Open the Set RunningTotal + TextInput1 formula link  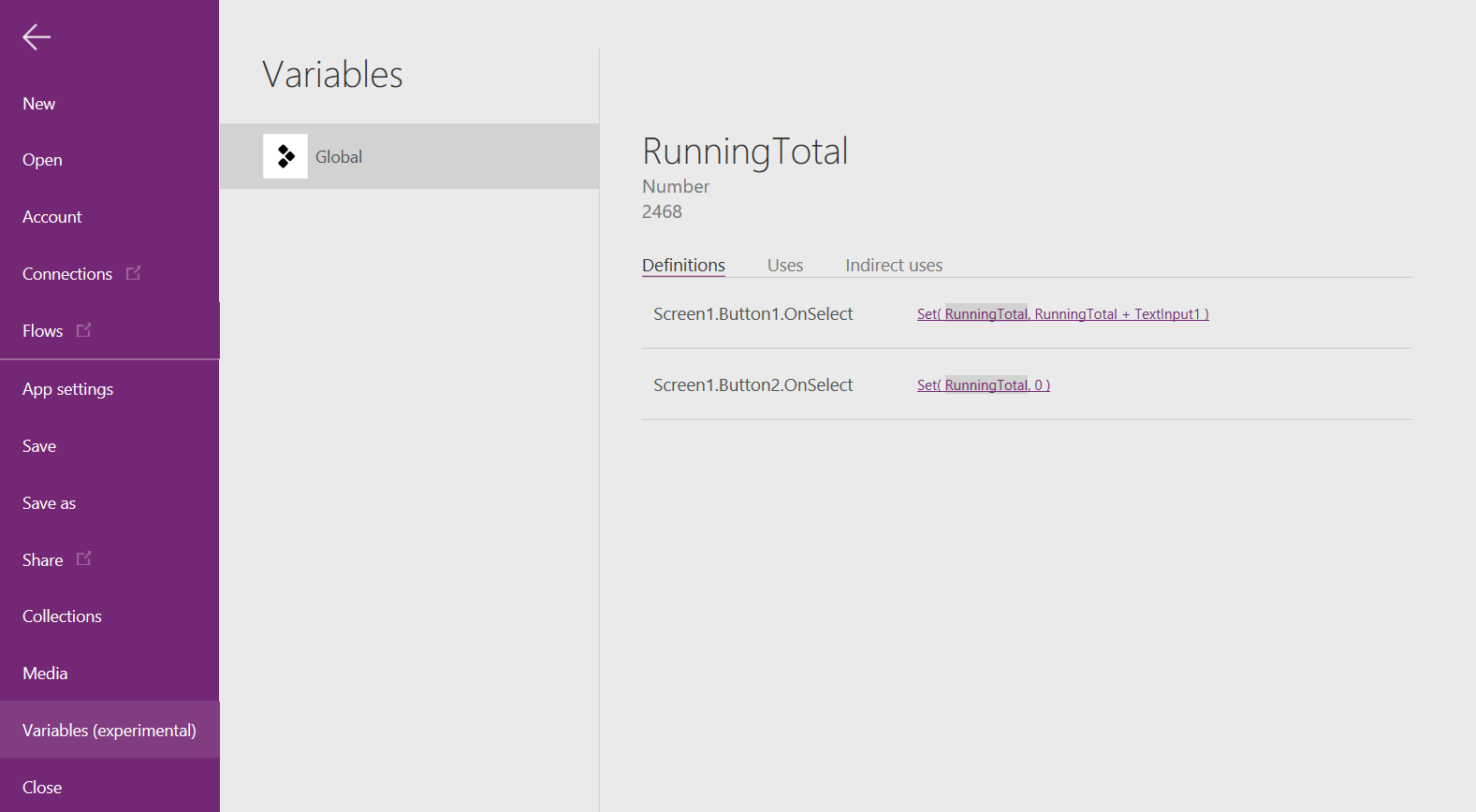click(x=1063, y=314)
